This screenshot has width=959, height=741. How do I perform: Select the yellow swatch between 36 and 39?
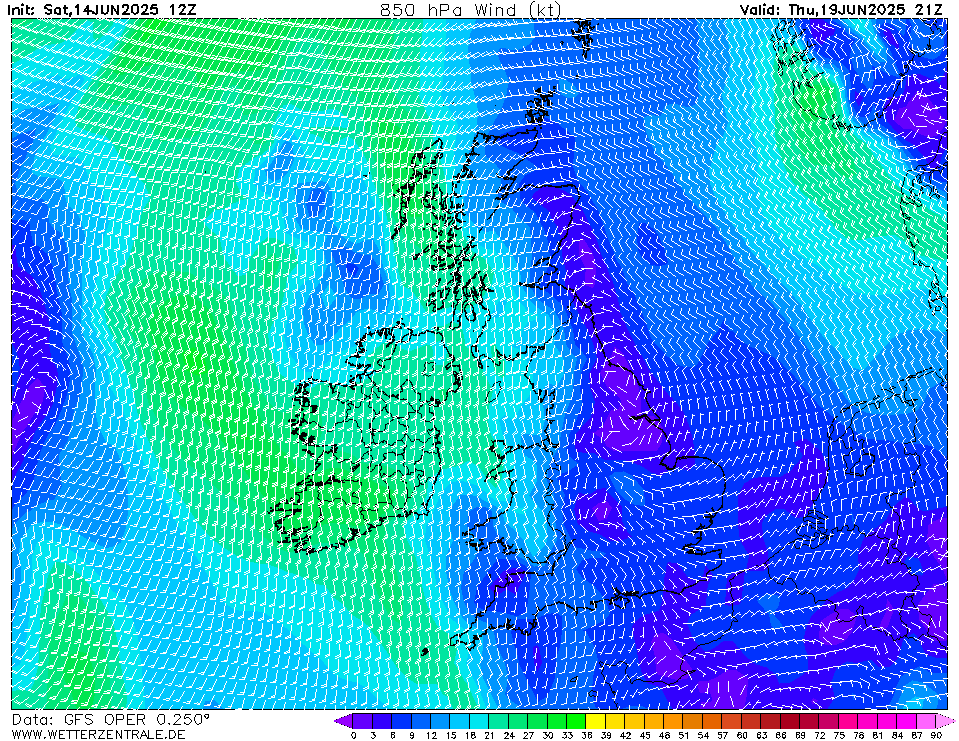tap(596, 721)
